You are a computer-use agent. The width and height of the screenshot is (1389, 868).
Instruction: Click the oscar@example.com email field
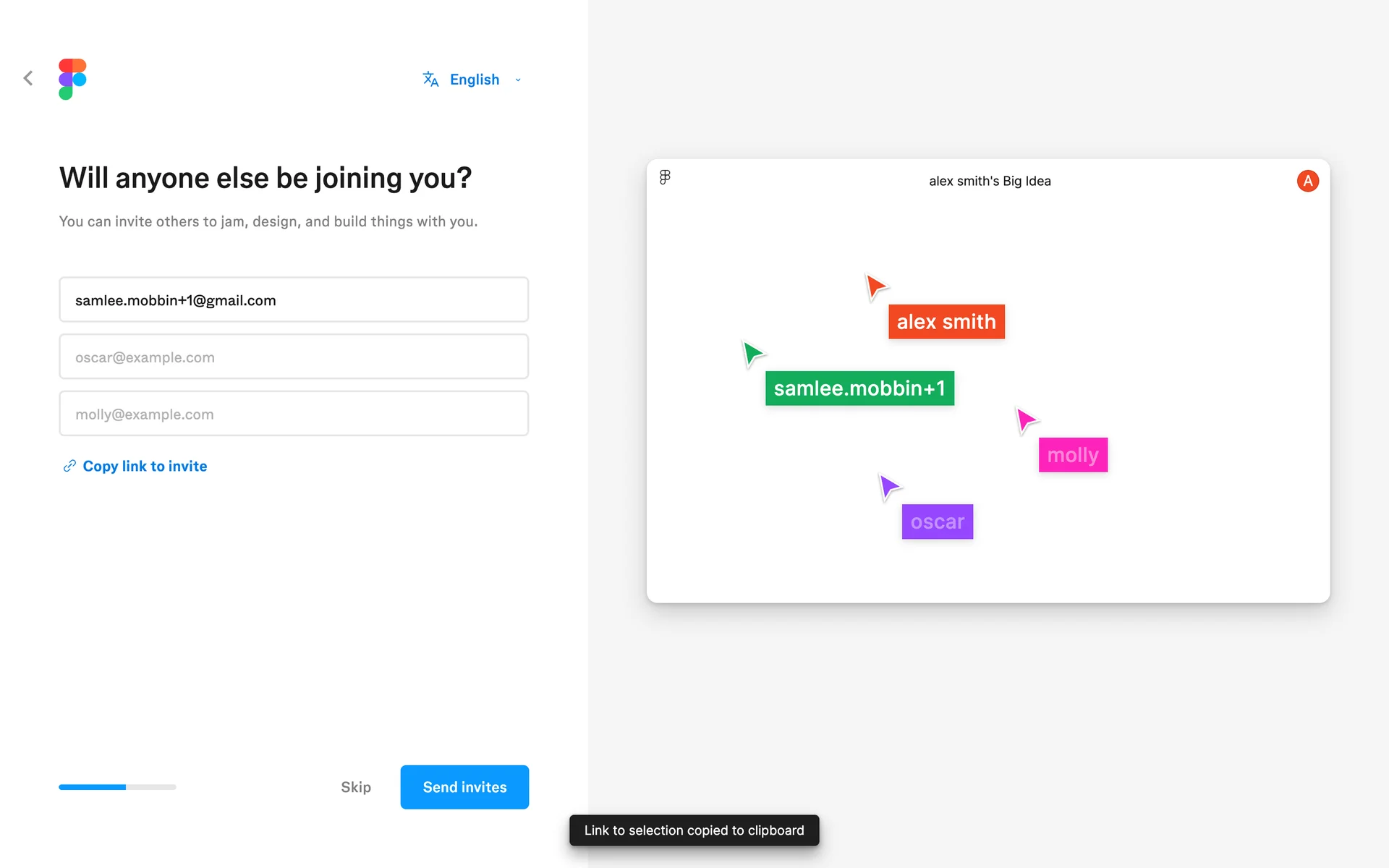294,357
